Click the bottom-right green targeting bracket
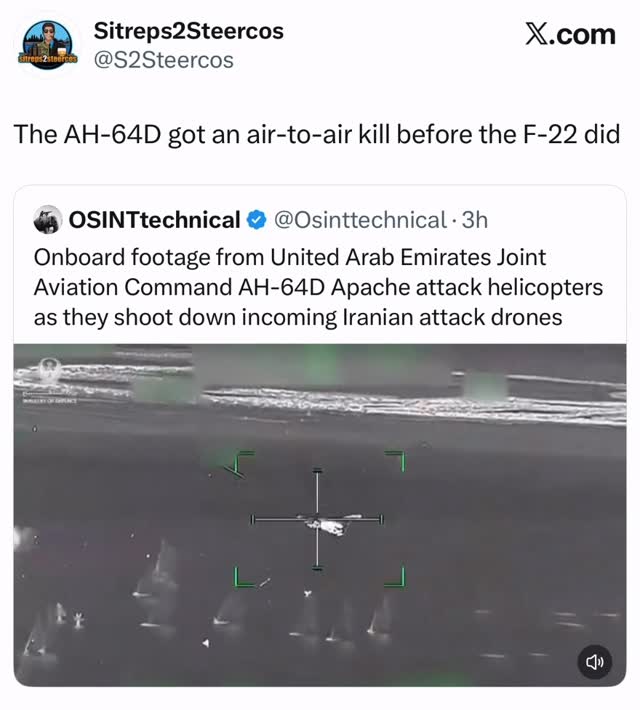 tap(395, 576)
